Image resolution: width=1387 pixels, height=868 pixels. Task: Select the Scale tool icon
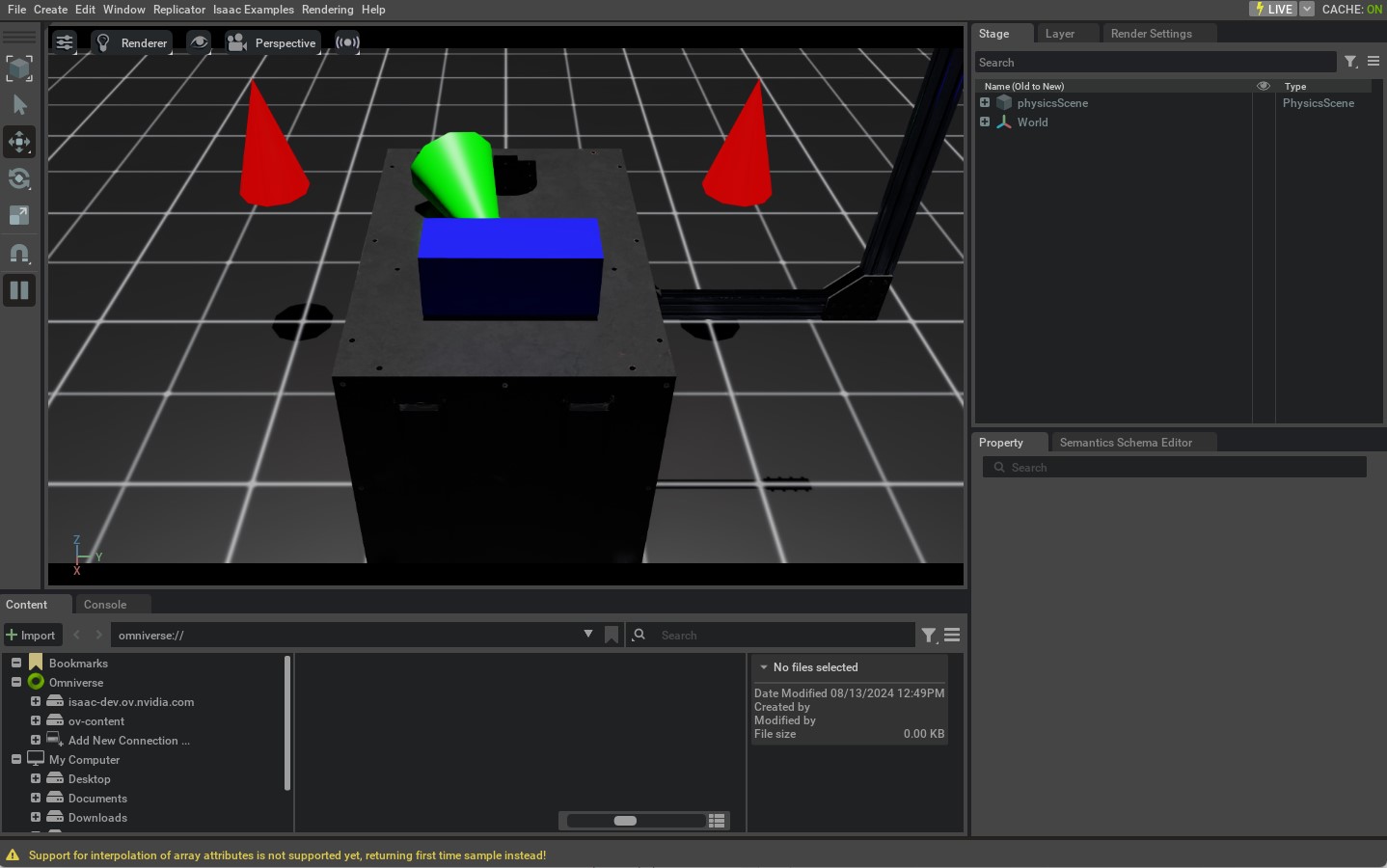point(19,215)
